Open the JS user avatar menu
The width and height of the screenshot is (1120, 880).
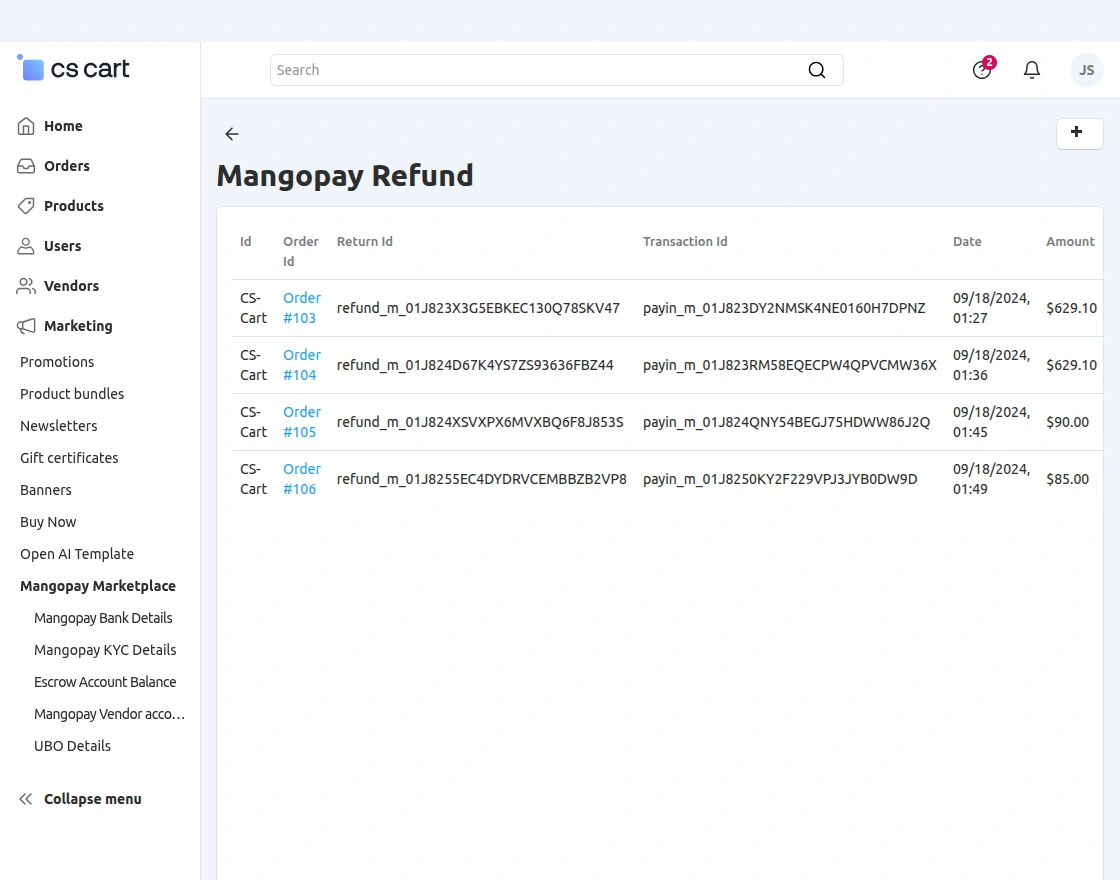pos(1086,70)
